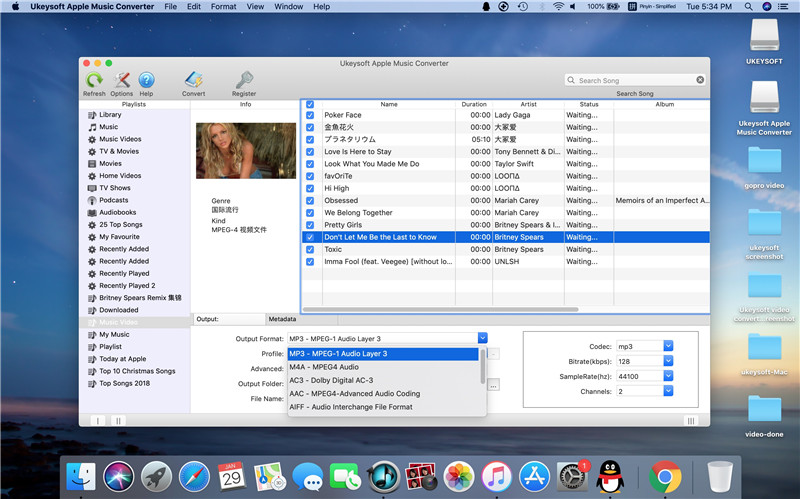Open App Store icon in the dock
The width and height of the screenshot is (800, 499).
coord(534,477)
